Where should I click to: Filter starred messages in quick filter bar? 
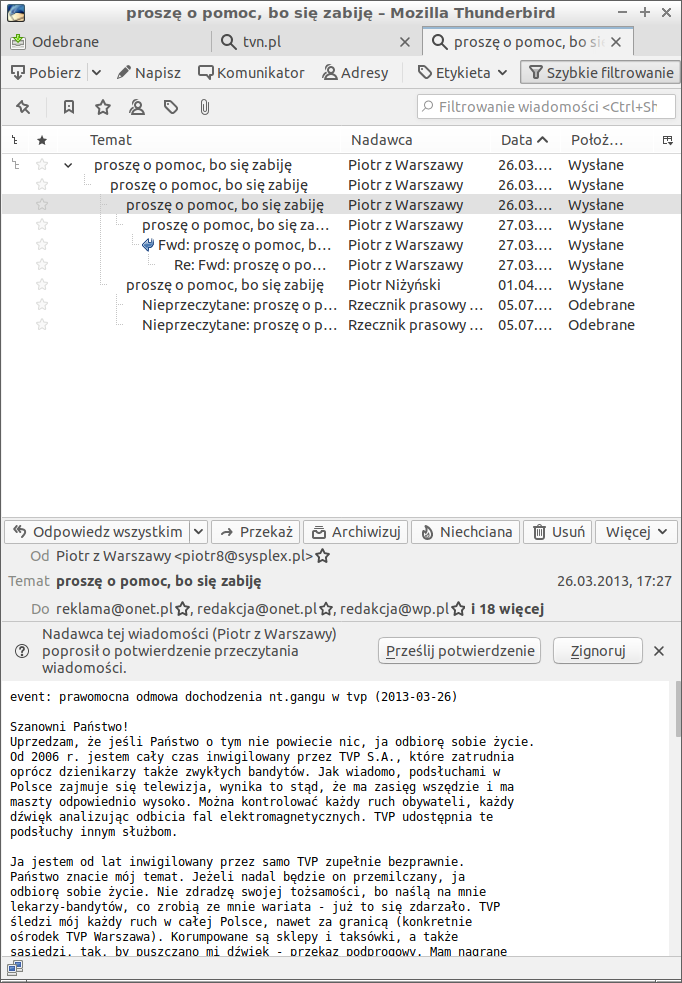tap(103, 107)
